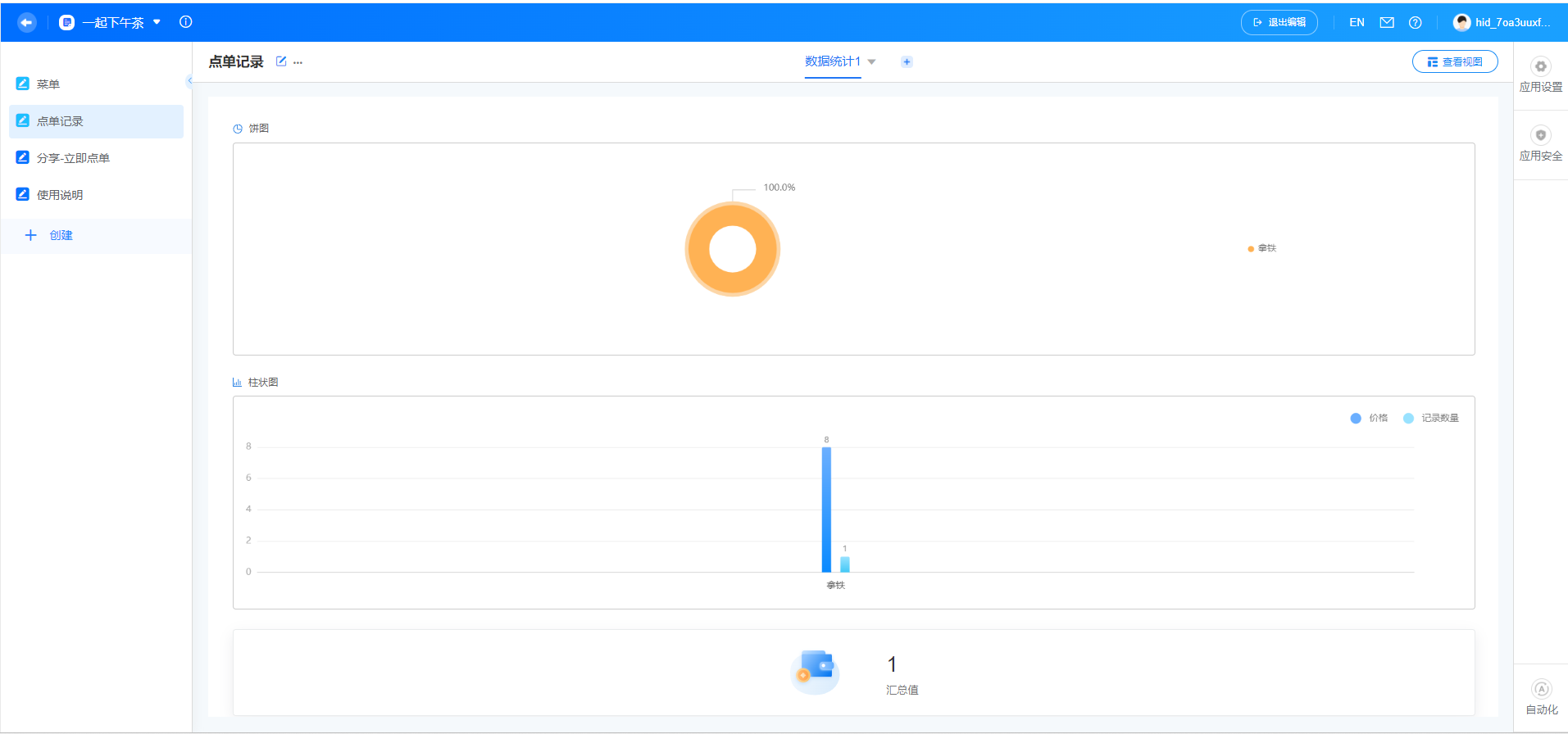1568x734 pixels.
Task: Open the 一起下午茶 app icon
Action: pos(67,22)
